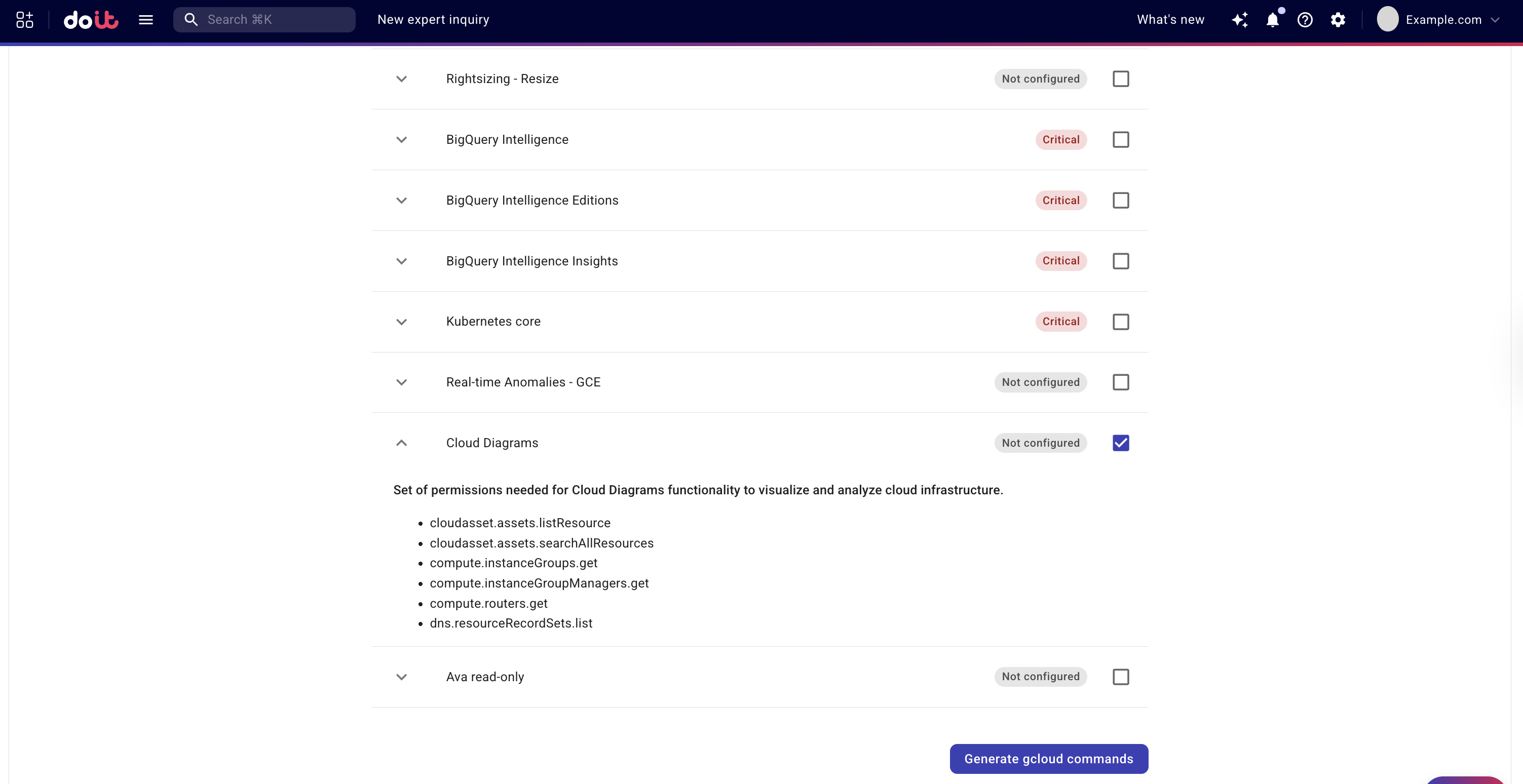Collapse the Cloud Diagrams section

tap(401, 443)
